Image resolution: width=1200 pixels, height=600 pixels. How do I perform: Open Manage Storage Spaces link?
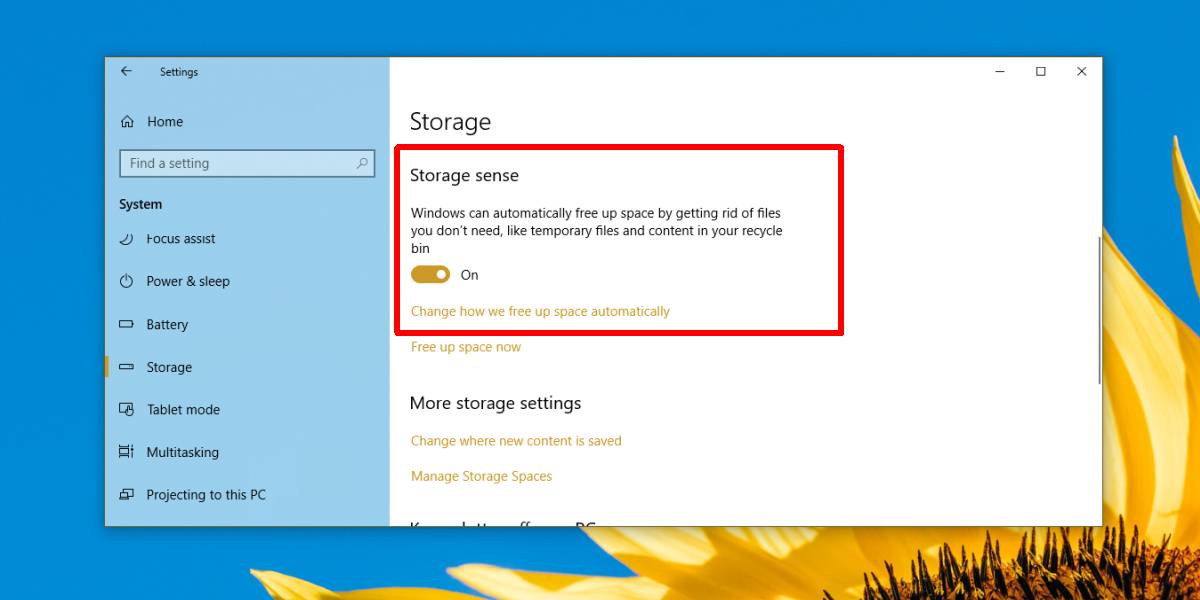pyautogui.click(x=481, y=476)
